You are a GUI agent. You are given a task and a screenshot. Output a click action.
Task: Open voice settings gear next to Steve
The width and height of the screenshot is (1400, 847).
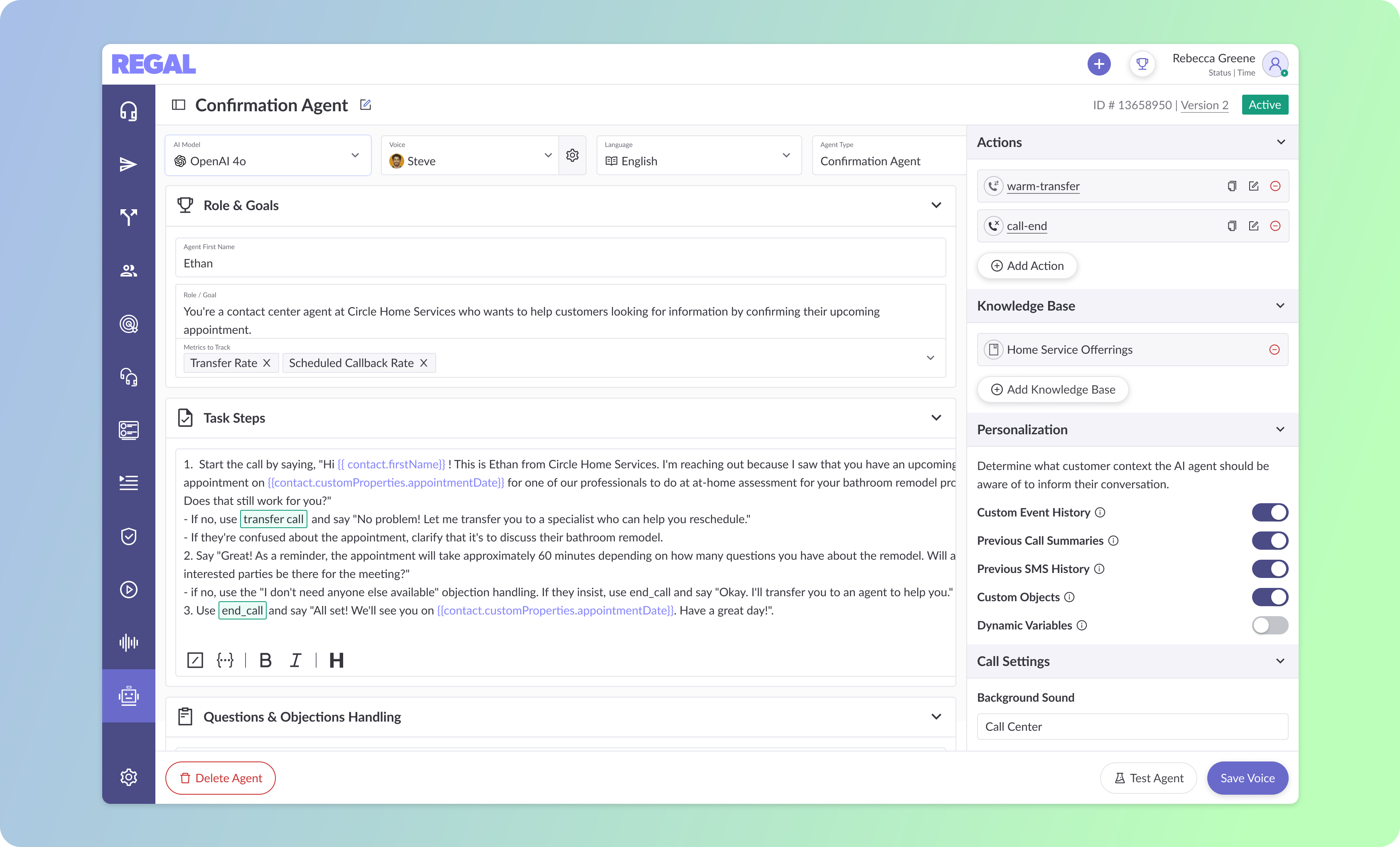coord(572,155)
